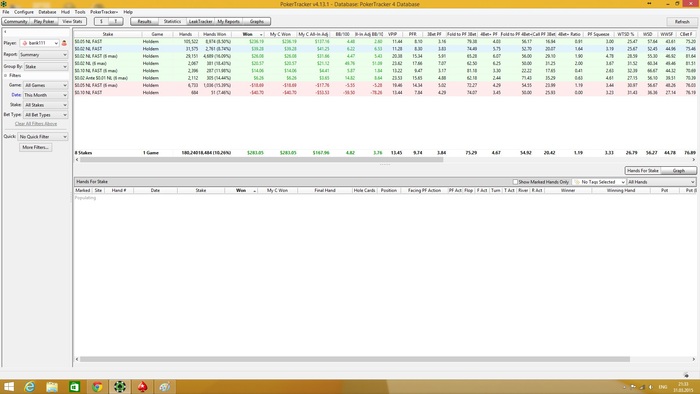Click the Action Center flag in the tray
The image size is (700, 394).
tap(633, 387)
